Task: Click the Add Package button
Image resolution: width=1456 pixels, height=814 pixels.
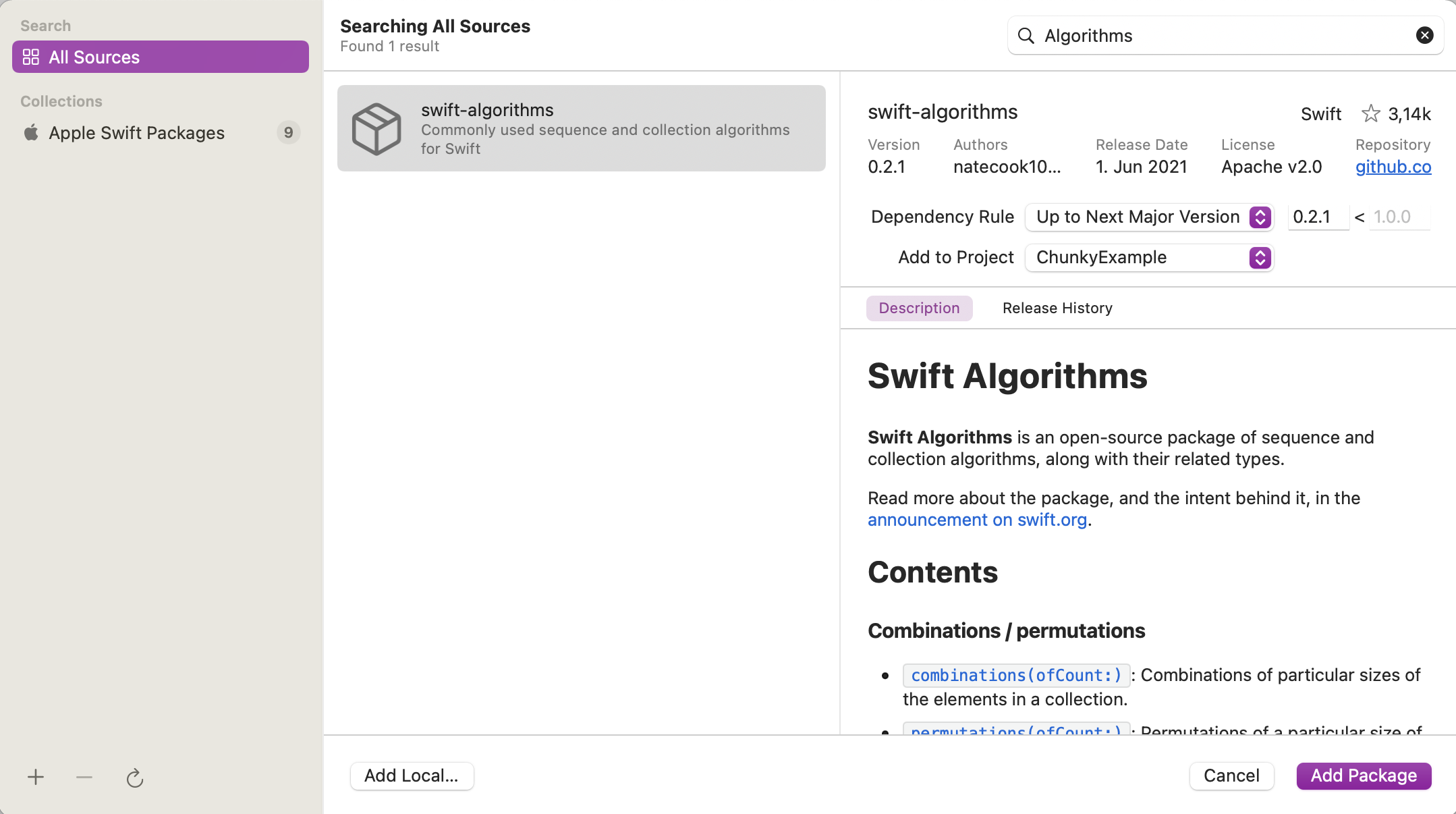Action: click(x=1364, y=776)
